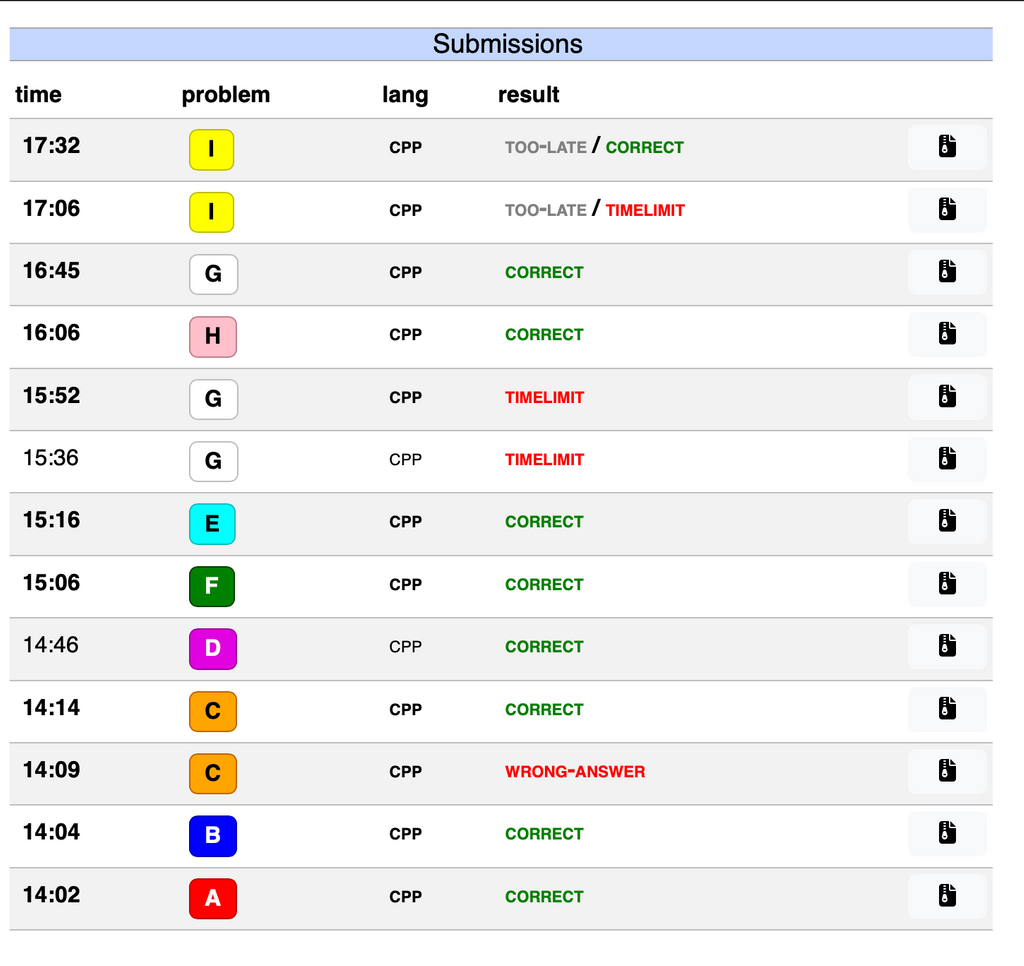Download source zip for 16:06 submission
The image size is (1024, 966).
point(947,334)
